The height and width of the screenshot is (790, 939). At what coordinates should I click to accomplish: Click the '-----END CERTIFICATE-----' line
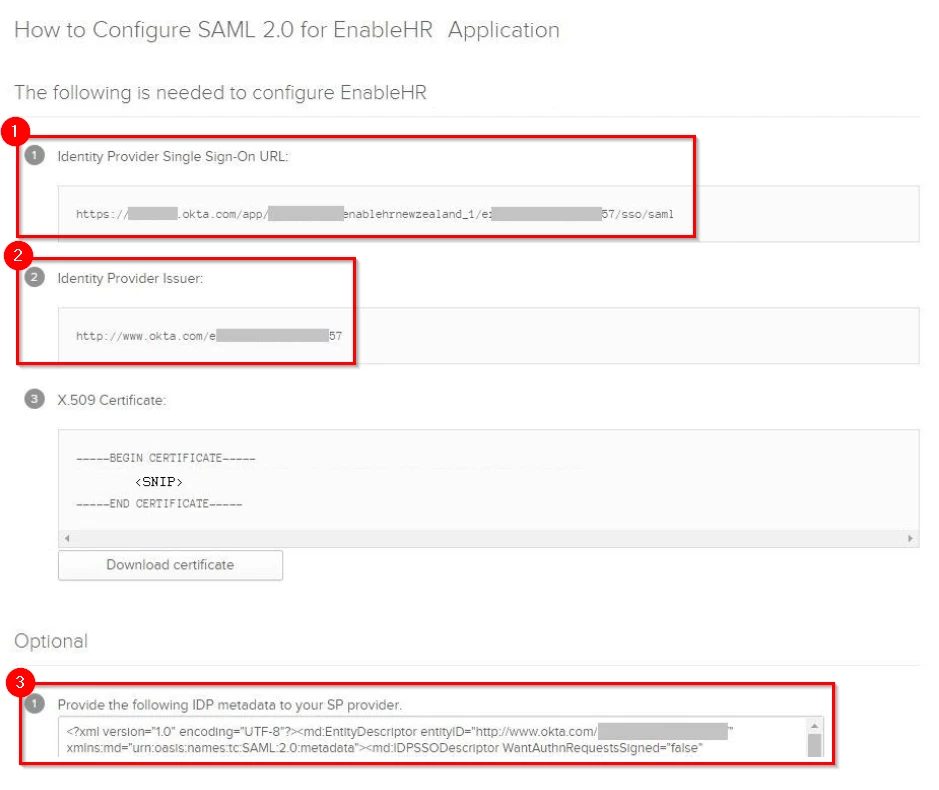tap(159, 504)
